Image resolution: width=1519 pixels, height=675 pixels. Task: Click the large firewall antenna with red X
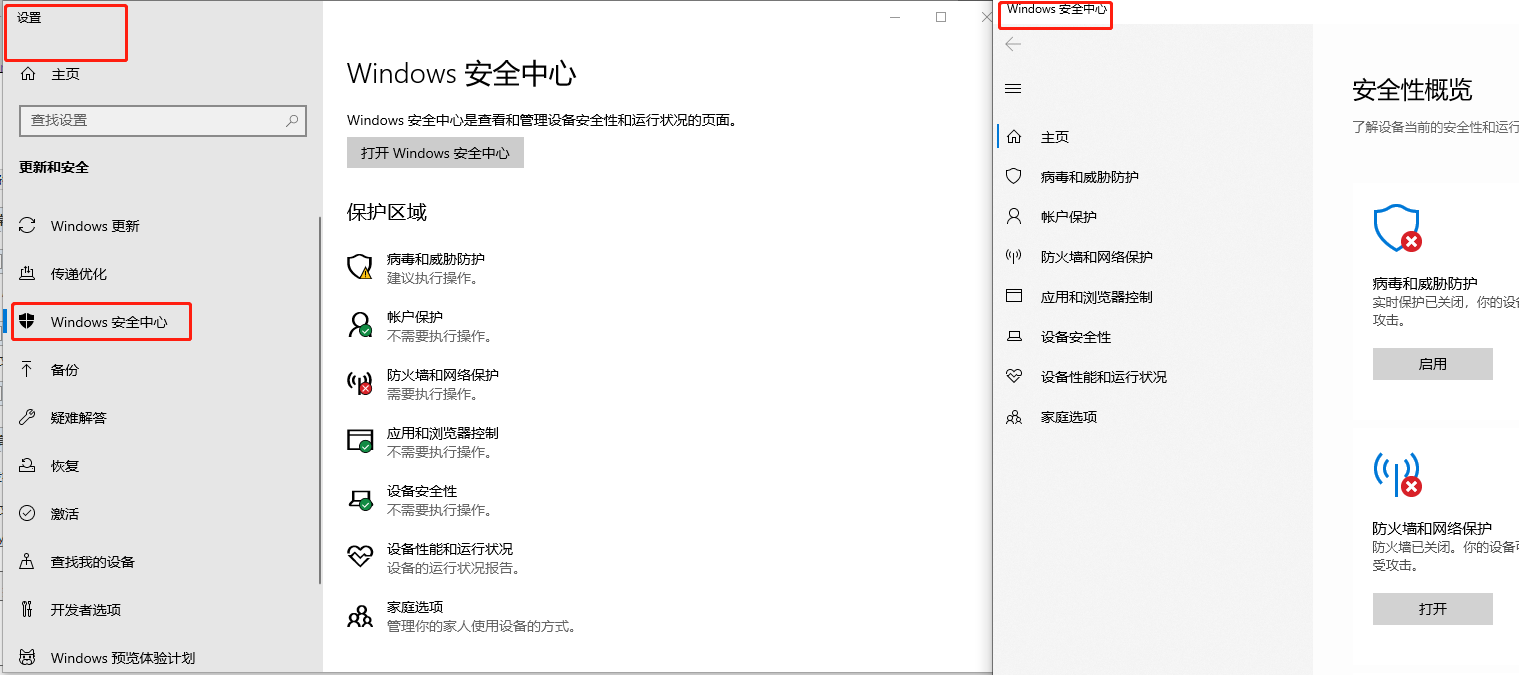coord(1397,475)
